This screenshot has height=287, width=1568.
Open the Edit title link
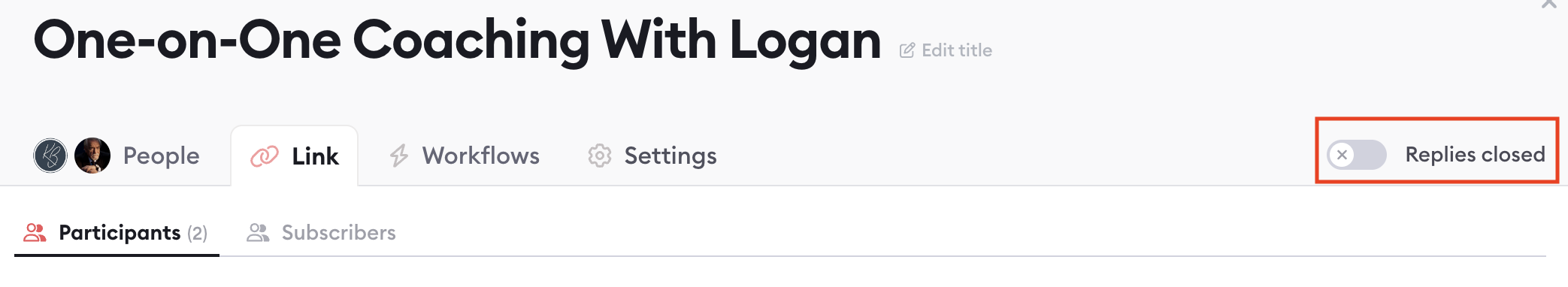[946, 50]
